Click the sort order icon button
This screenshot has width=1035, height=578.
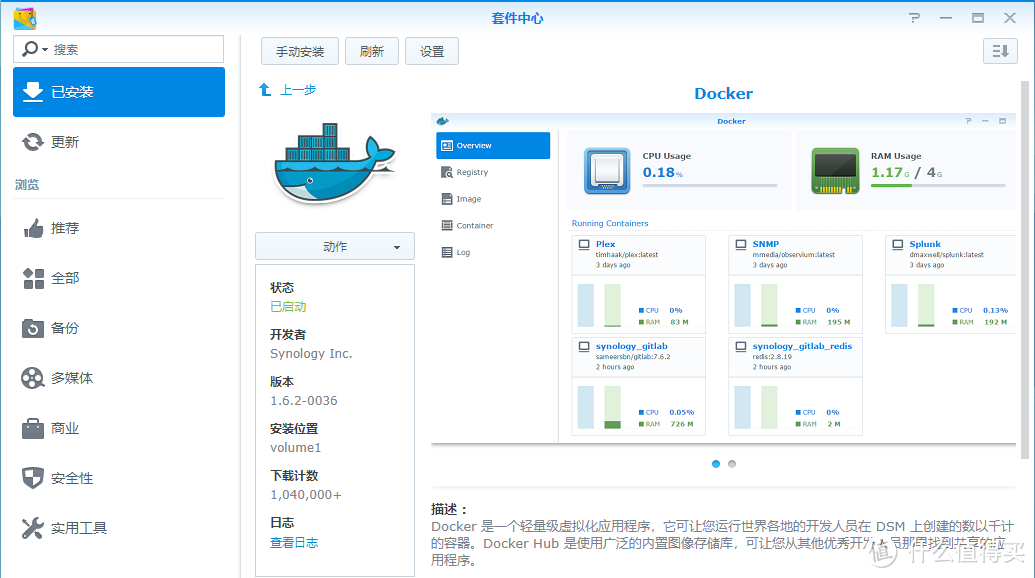(1000, 51)
